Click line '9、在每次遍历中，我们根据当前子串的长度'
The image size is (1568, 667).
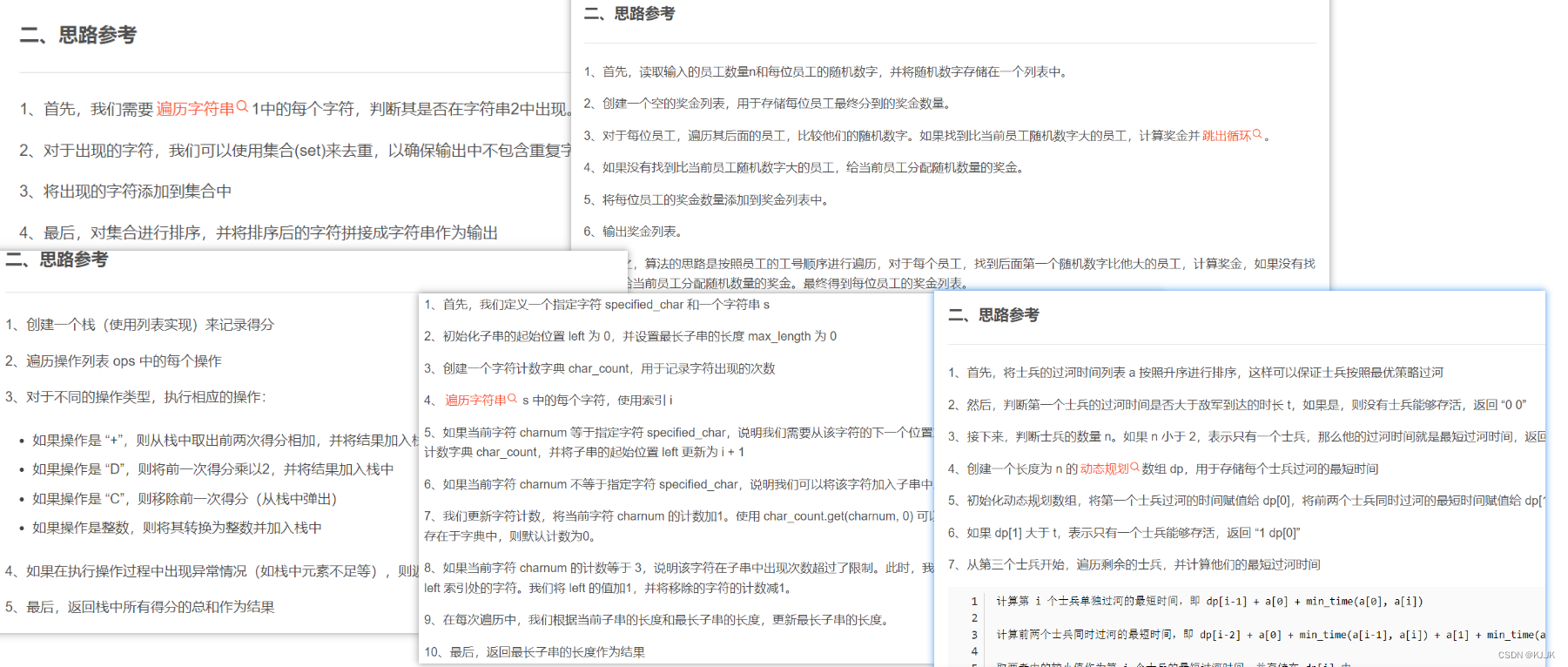[x=659, y=620]
